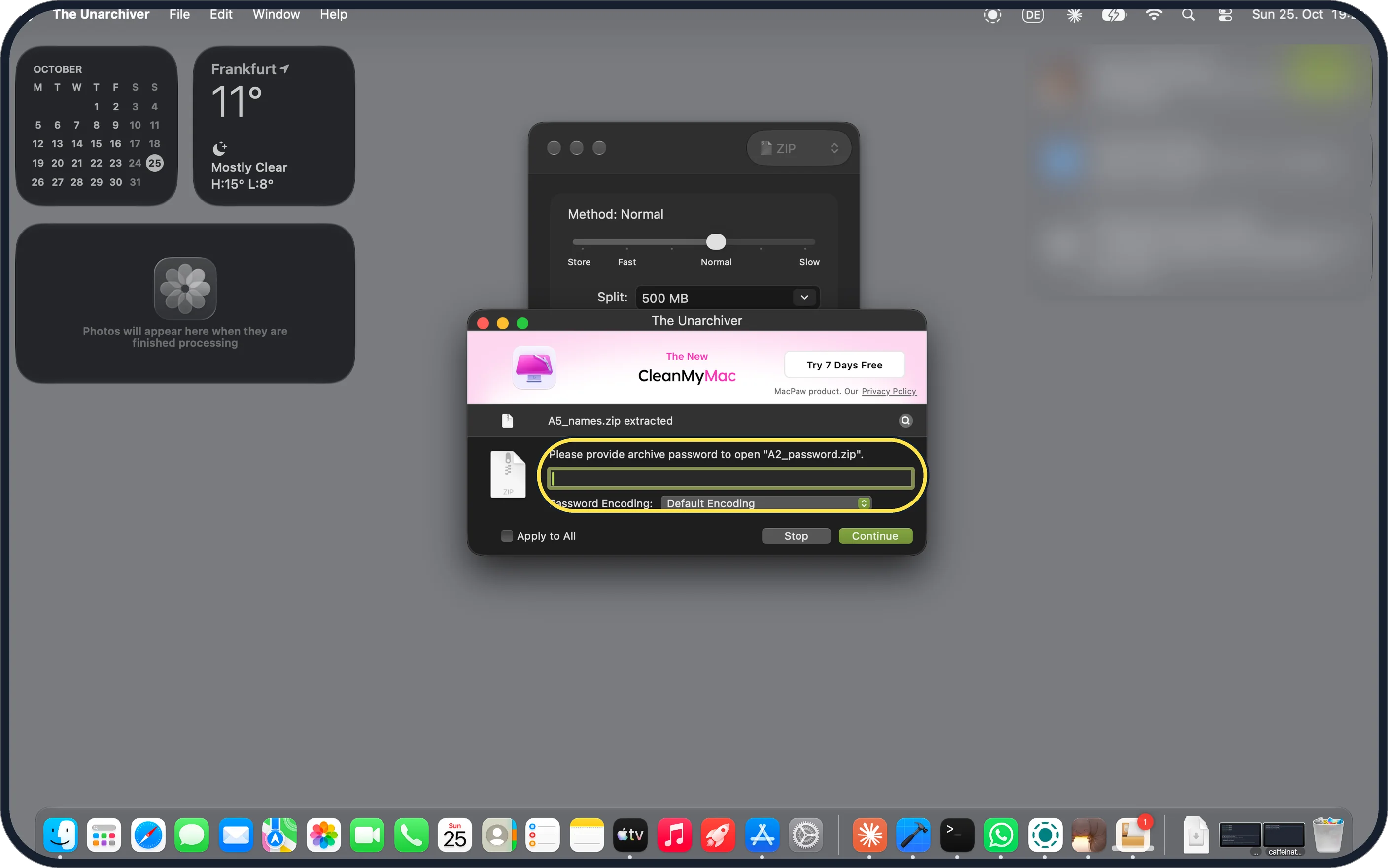Click Try 7 Days Free button

coord(844,365)
